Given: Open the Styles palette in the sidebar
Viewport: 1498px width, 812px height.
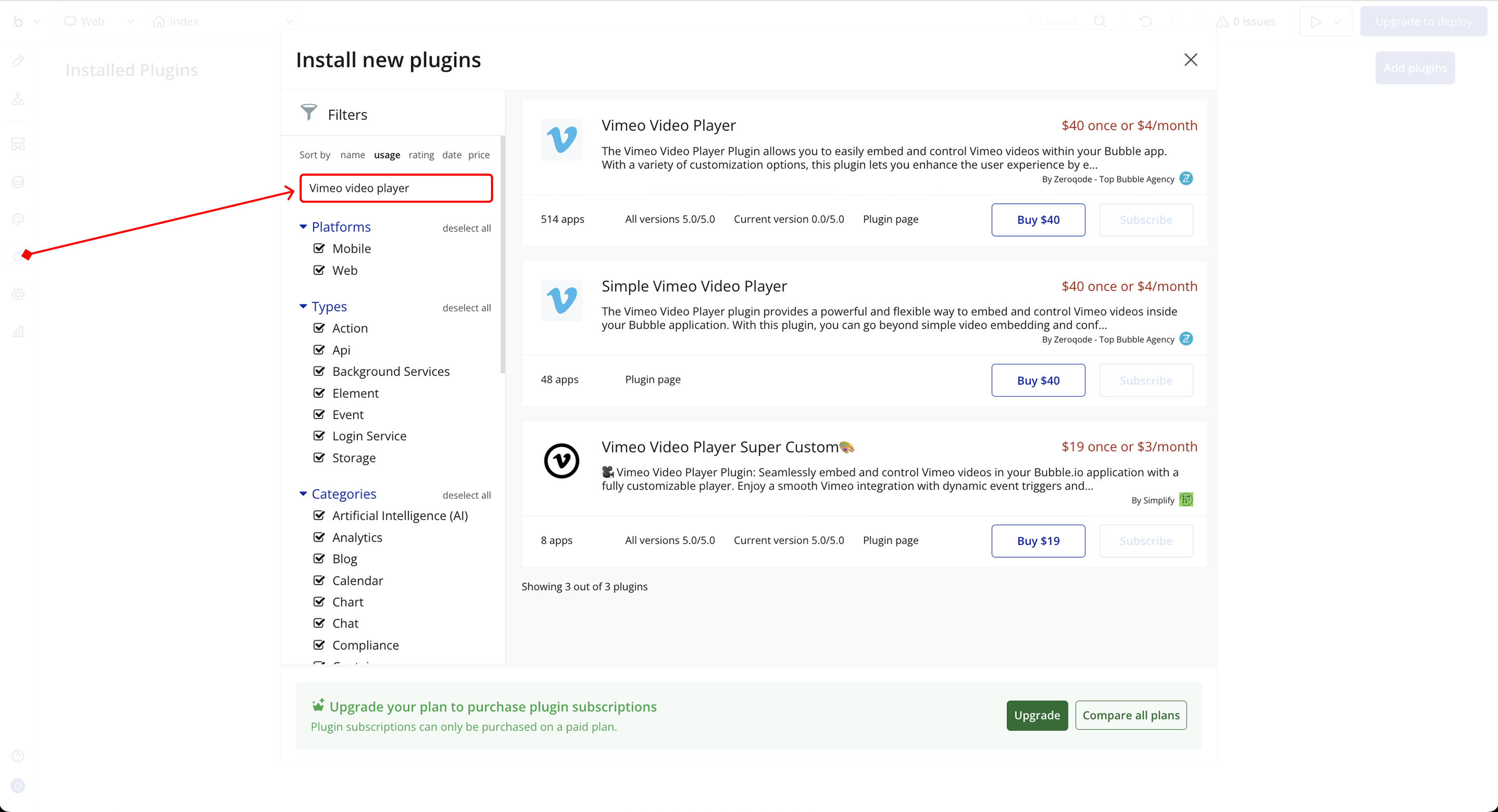Looking at the screenshot, I should [x=18, y=219].
